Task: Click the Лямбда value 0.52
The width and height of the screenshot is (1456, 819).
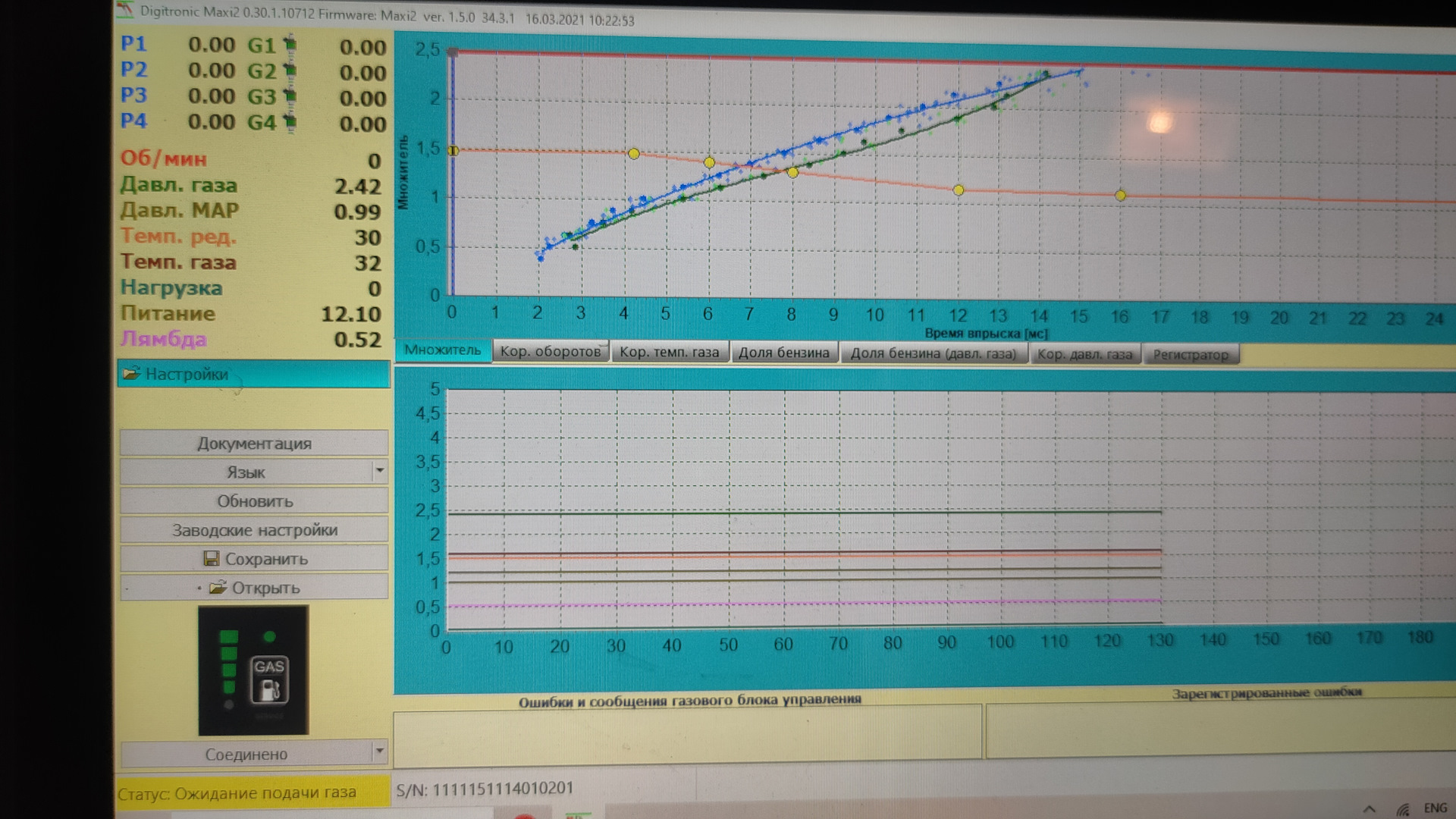Action: pos(357,340)
